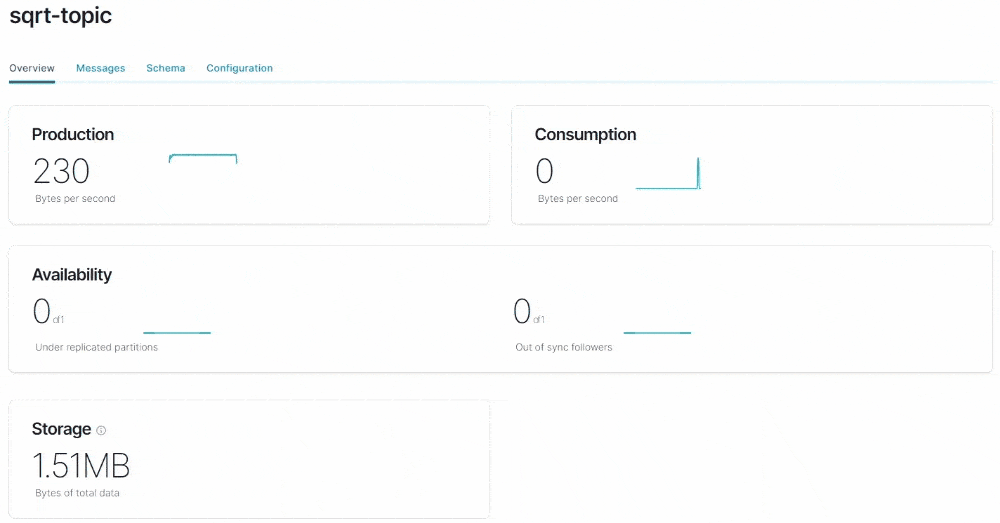
Task: Click the Storage info icon
Action: coord(101,431)
